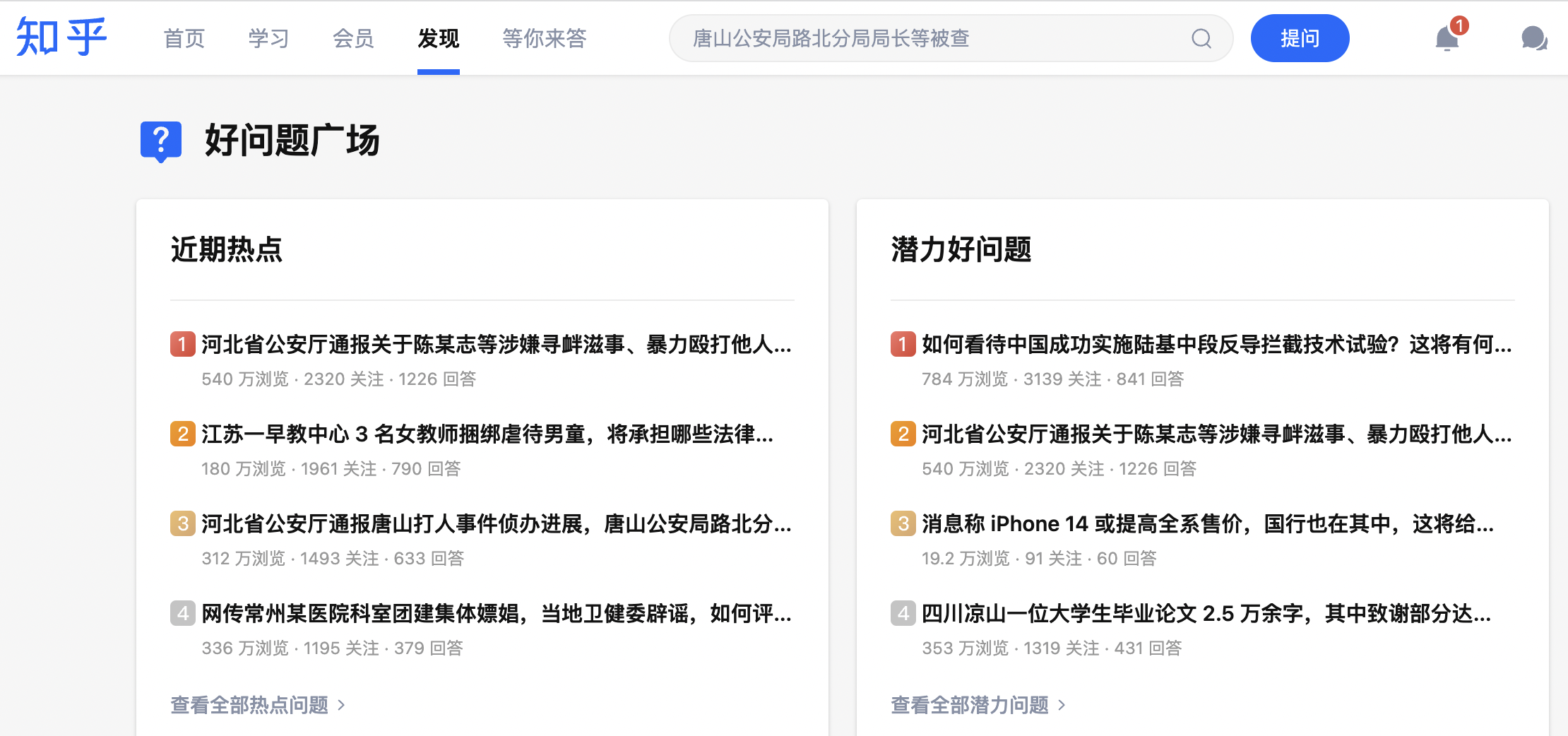Open the 会员 page

pyautogui.click(x=353, y=38)
